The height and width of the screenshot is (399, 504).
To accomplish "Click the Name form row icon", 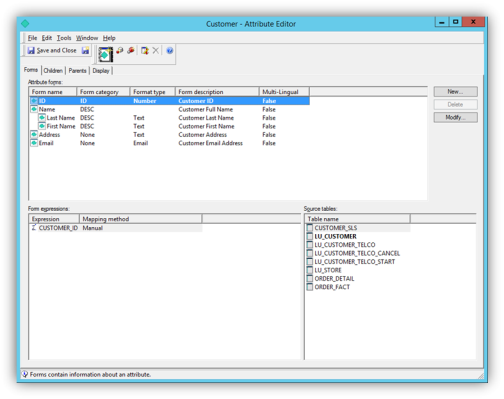I will coord(34,109).
